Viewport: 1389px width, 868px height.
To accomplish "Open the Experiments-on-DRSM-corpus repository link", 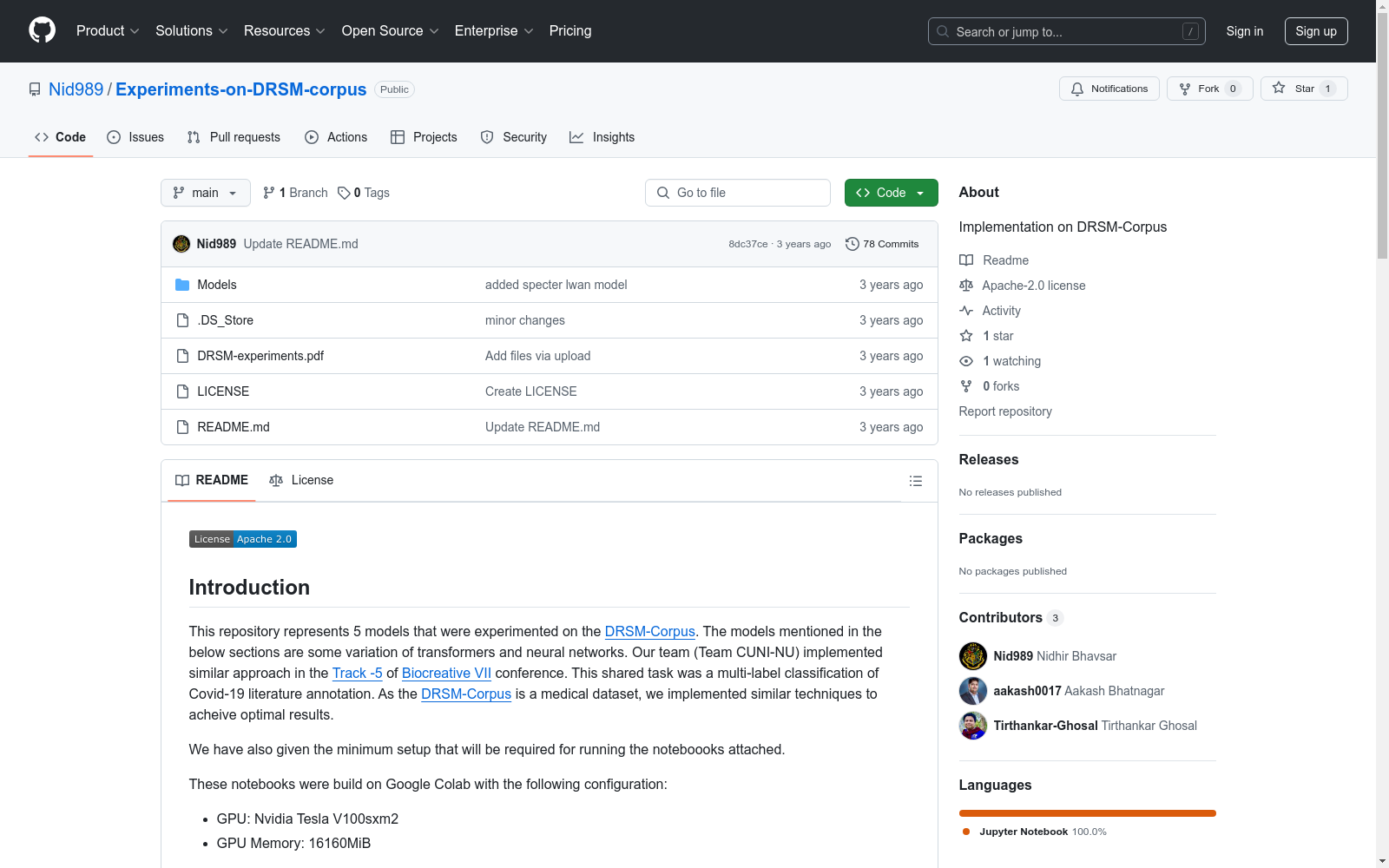I will (x=241, y=89).
